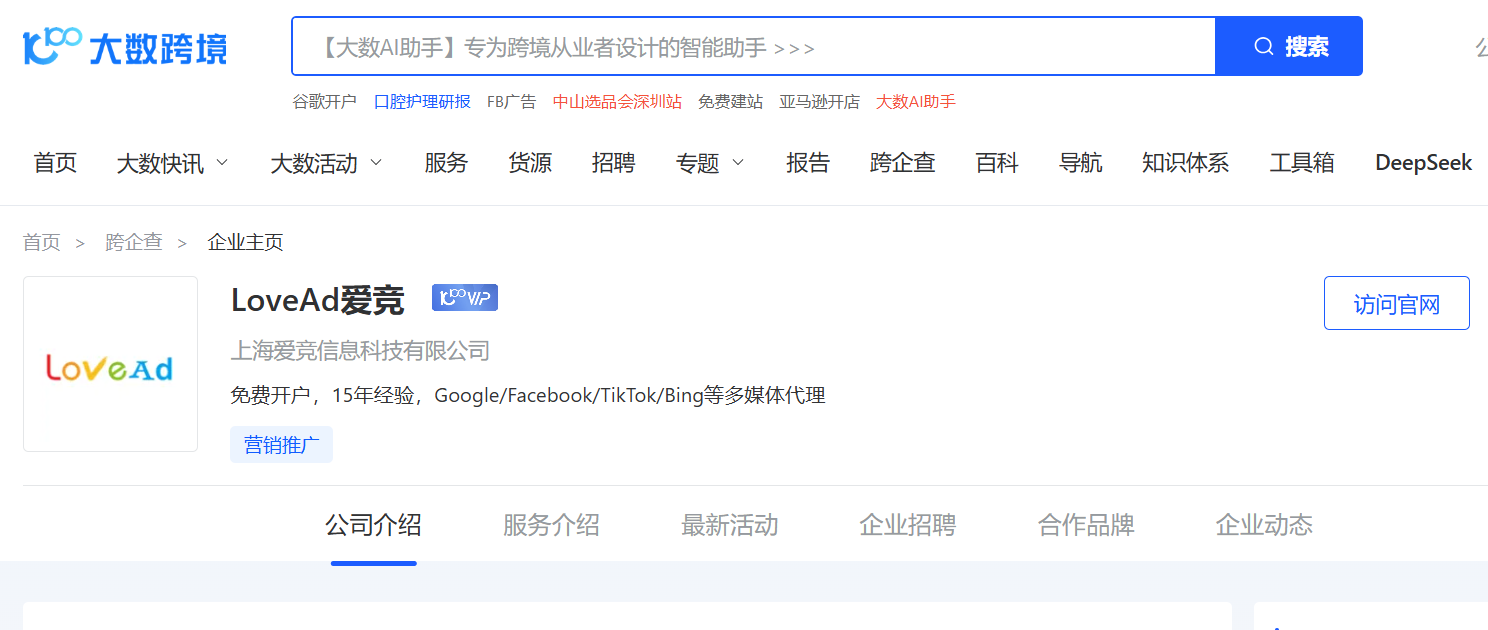This screenshot has width=1488, height=630.
Task: Switch to the 企业招聘 tab
Action: click(907, 525)
